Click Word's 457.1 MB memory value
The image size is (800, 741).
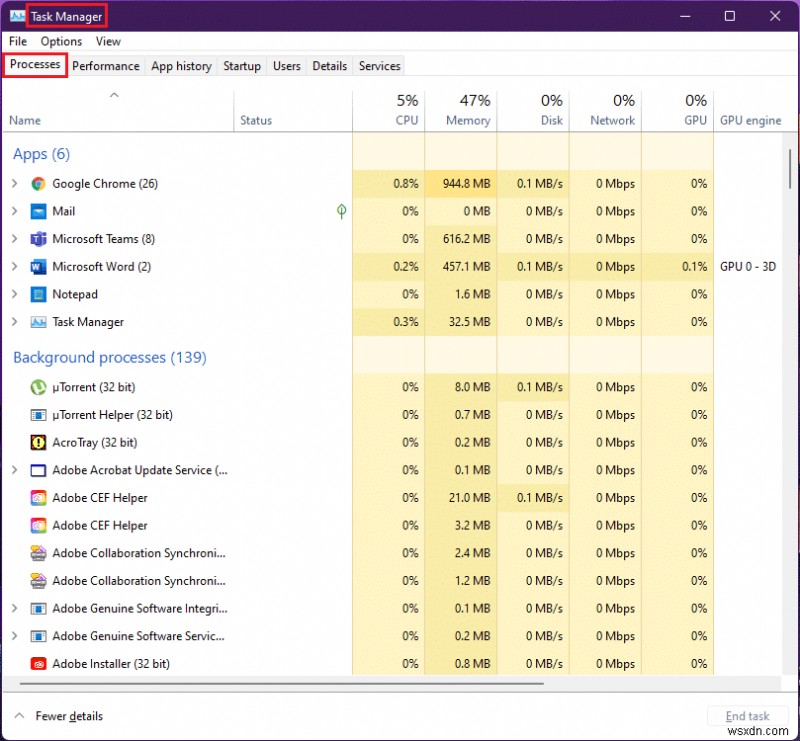point(466,266)
